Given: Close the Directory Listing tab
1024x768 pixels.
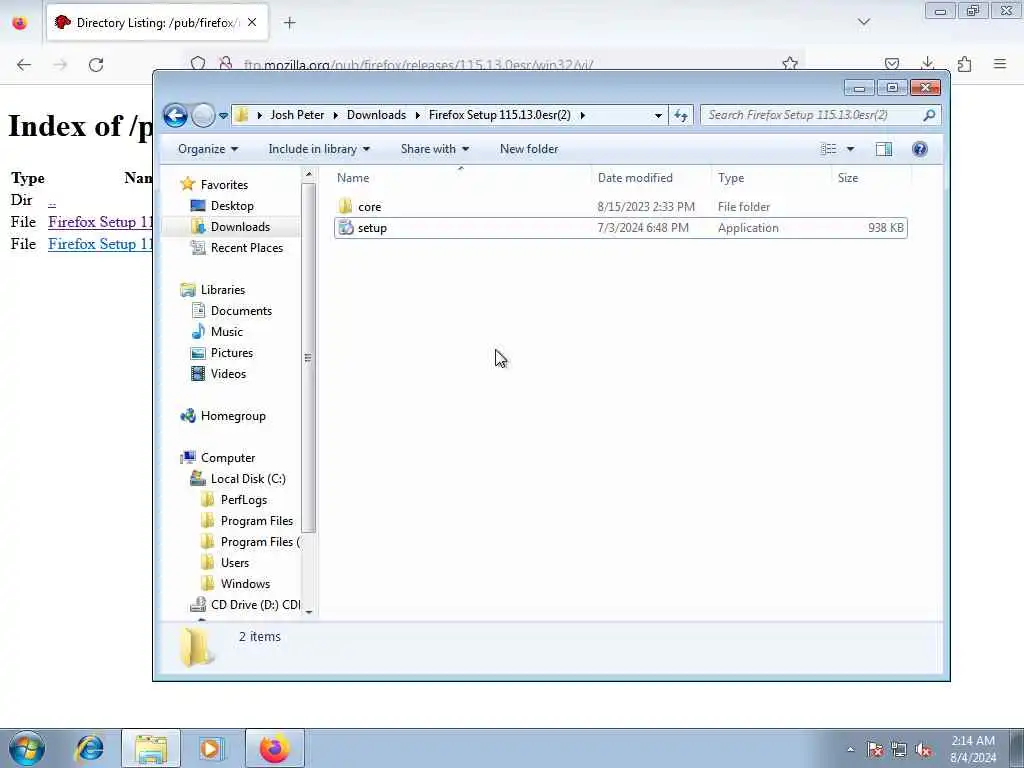Looking at the screenshot, I should click(x=252, y=23).
